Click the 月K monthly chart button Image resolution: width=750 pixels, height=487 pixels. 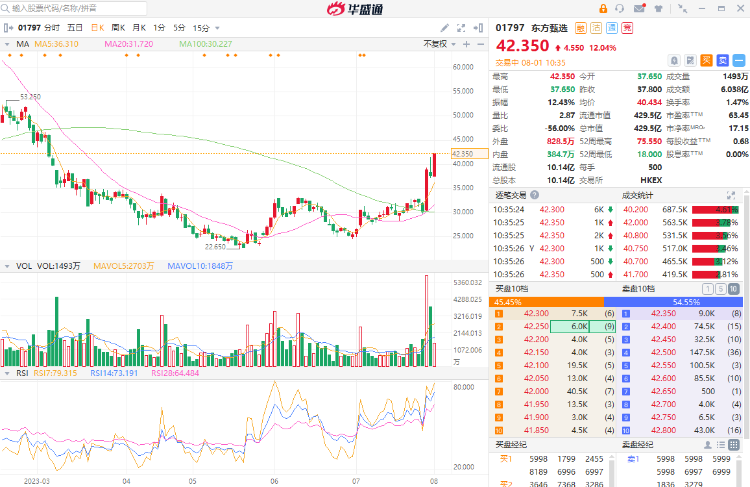click(x=139, y=28)
